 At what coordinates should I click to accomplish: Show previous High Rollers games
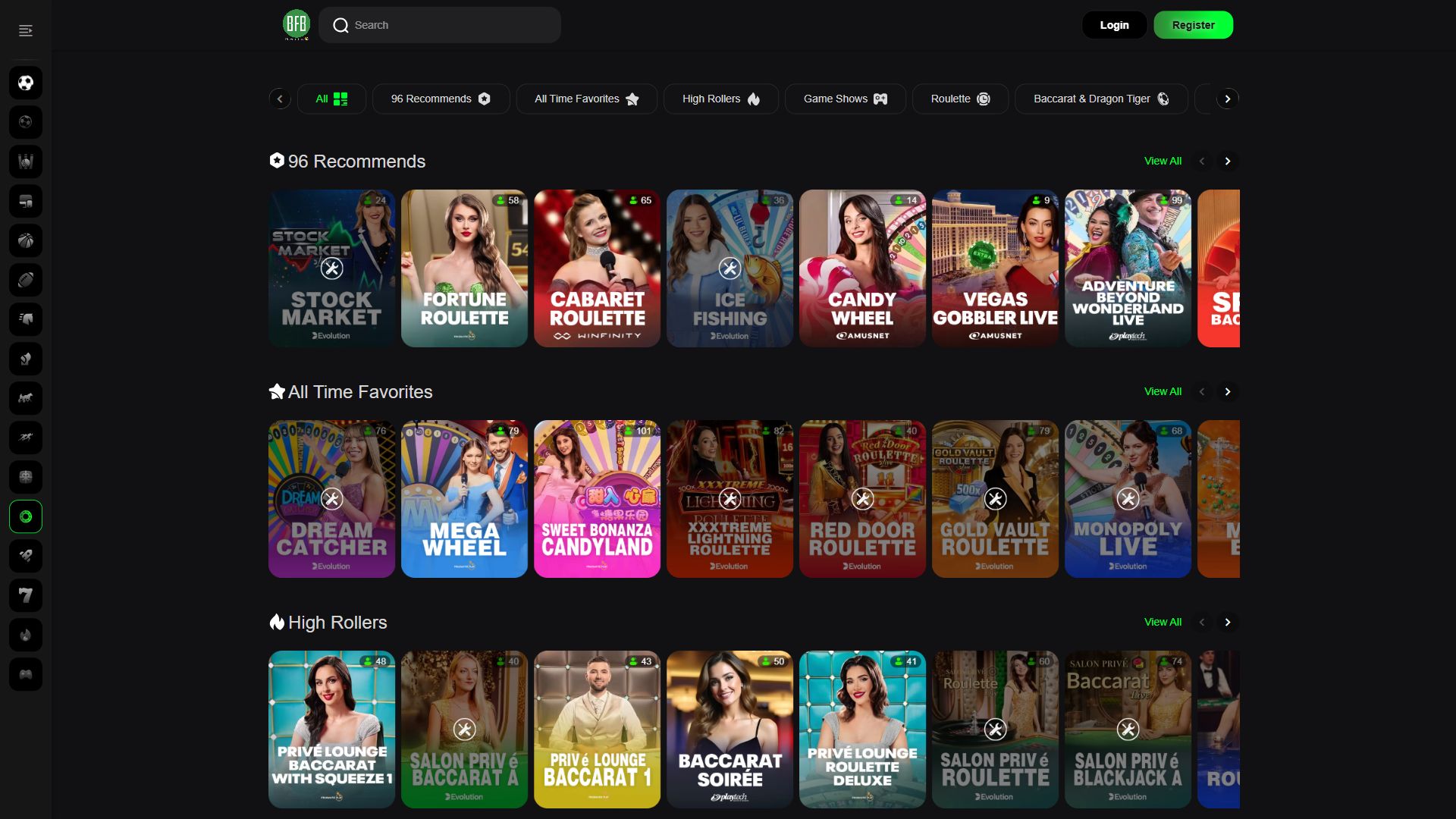click(x=1202, y=622)
